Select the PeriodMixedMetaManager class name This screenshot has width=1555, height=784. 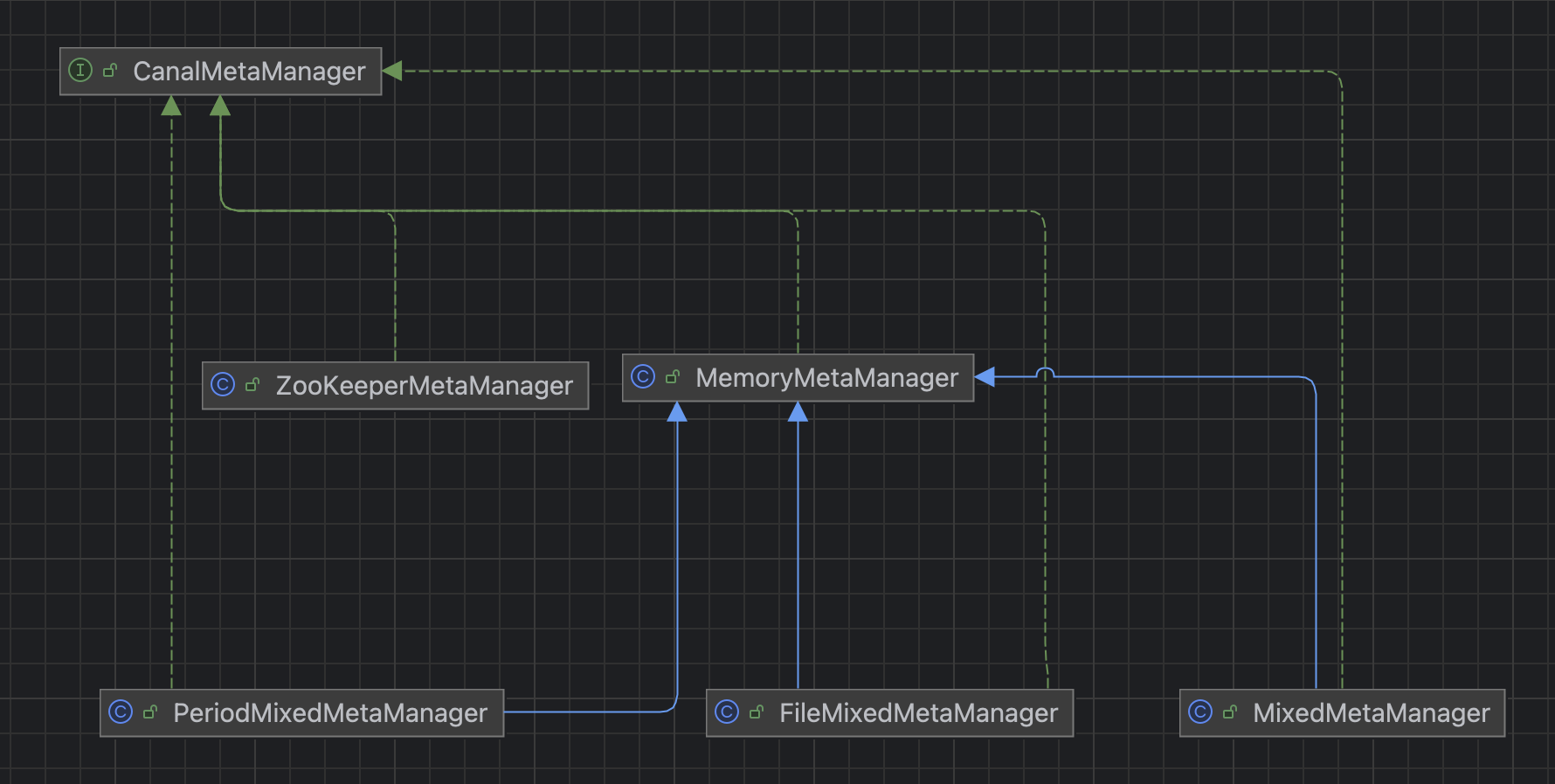pos(330,713)
